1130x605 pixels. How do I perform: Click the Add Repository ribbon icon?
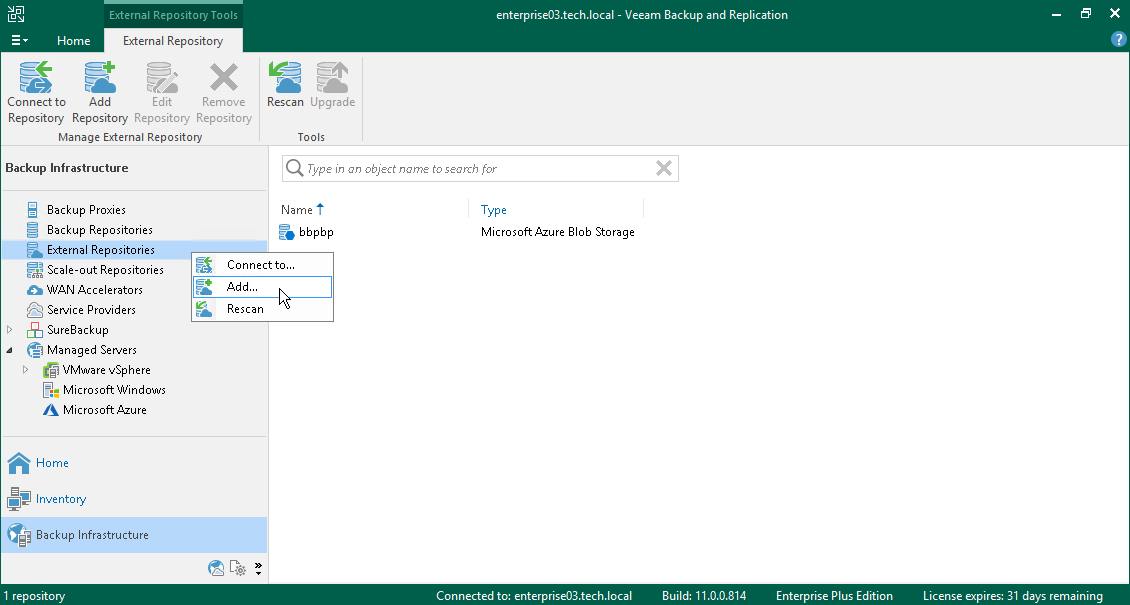tap(99, 78)
